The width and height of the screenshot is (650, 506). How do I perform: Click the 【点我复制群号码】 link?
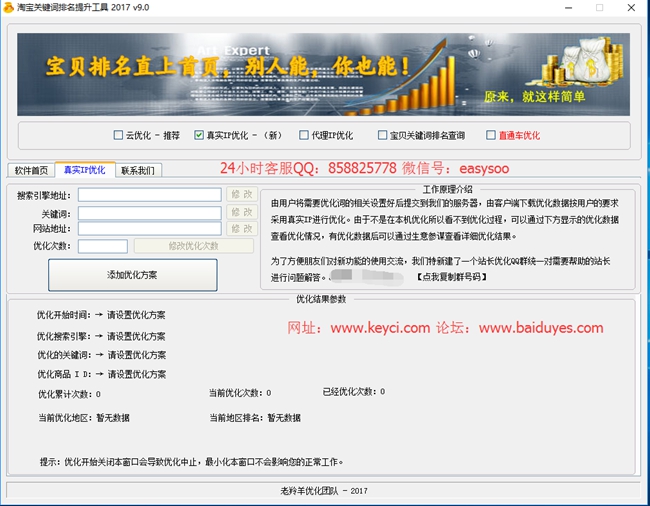[x=451, y=277]
